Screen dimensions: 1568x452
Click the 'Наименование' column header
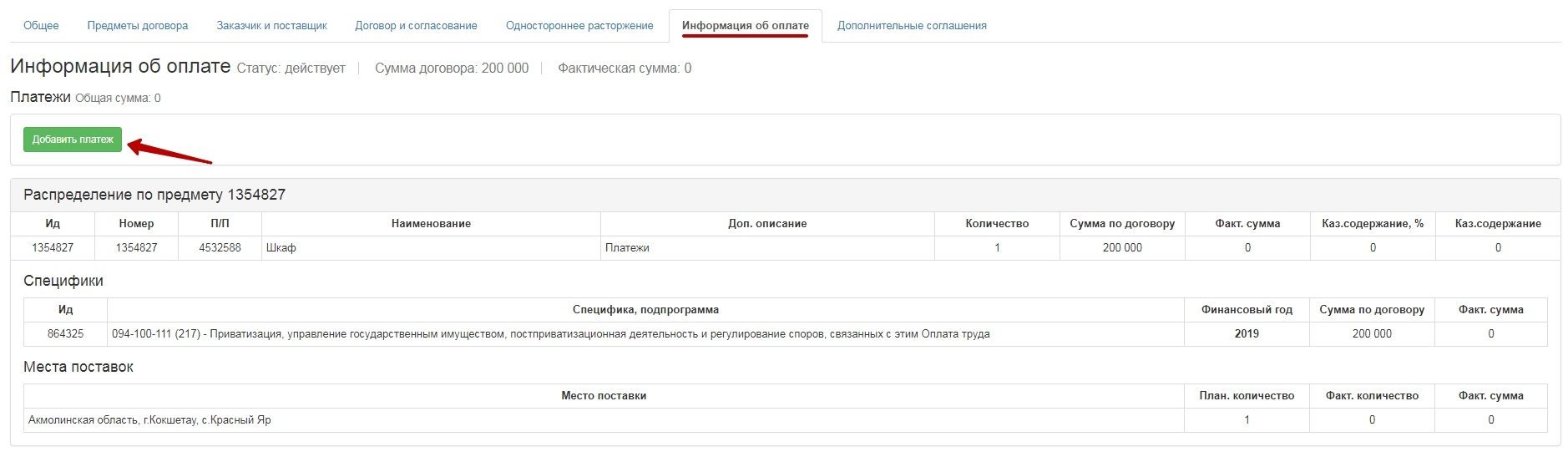(431, 224)
